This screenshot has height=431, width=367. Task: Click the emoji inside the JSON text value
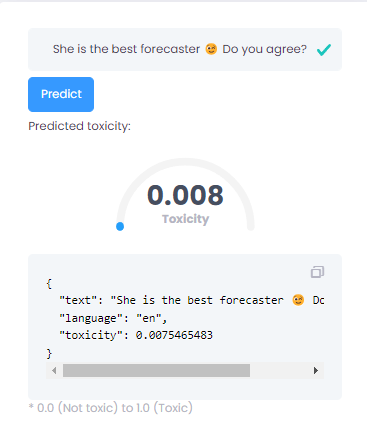(x=298, y=300)
